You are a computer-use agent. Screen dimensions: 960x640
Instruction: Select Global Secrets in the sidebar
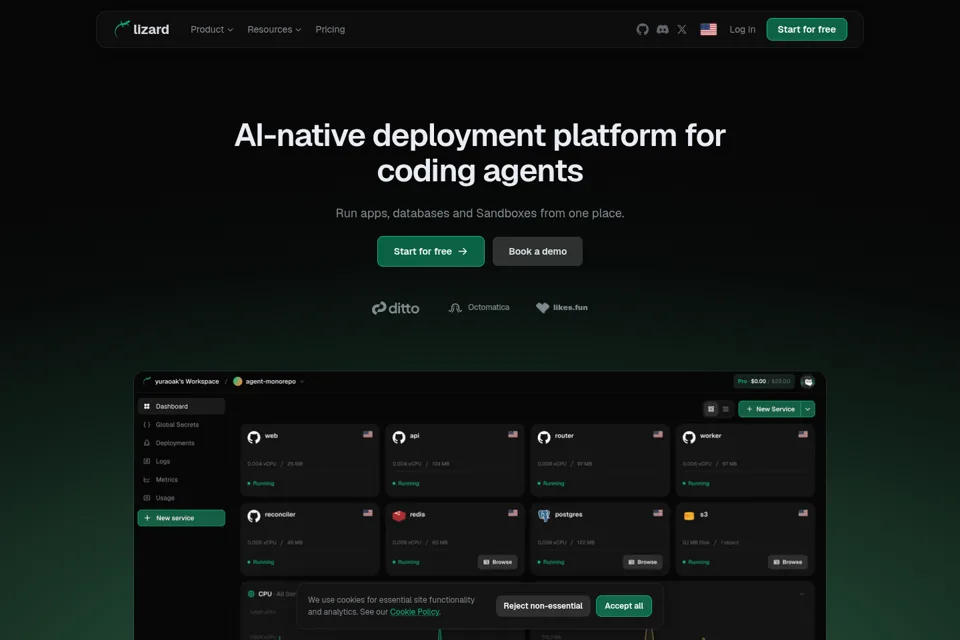pos(181,424)
